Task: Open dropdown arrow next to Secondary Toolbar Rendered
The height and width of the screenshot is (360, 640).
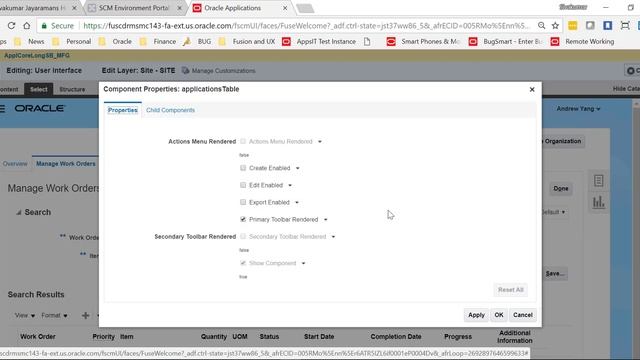Action: tap(333, 237)
